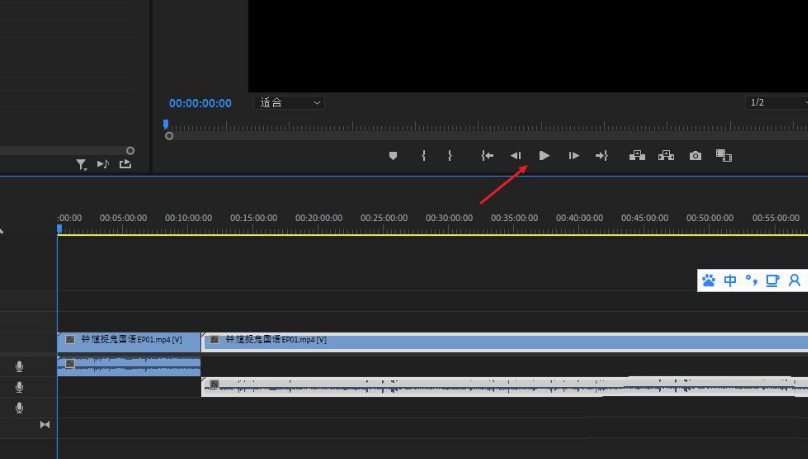Add a marker in the program monitor

(393, 156)
